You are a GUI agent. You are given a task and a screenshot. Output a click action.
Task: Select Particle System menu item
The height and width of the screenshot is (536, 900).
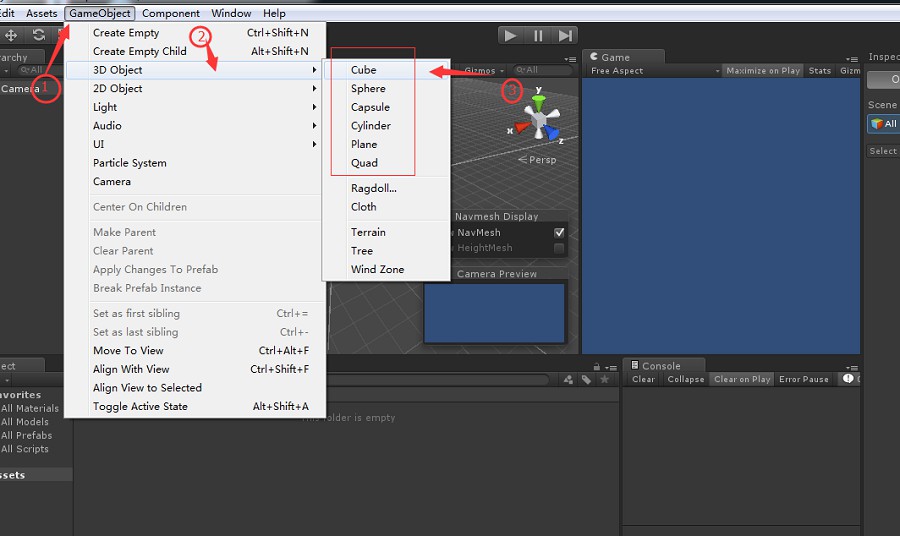[196, 163]
